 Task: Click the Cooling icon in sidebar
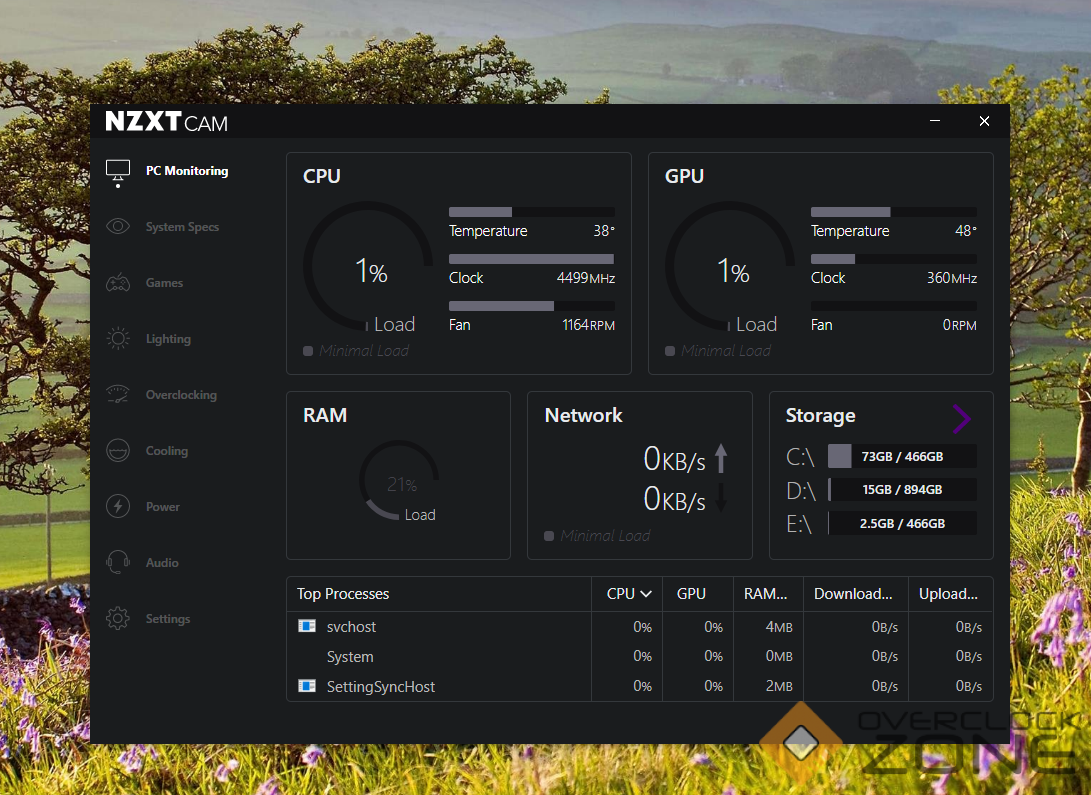pos(118,451)
